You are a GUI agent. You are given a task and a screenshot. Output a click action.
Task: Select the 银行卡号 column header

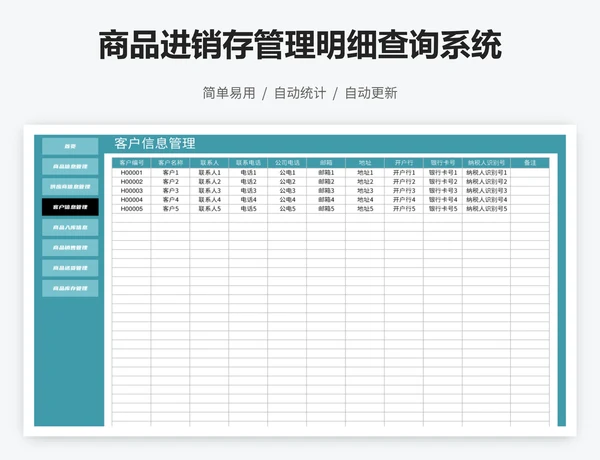[443, 163]
